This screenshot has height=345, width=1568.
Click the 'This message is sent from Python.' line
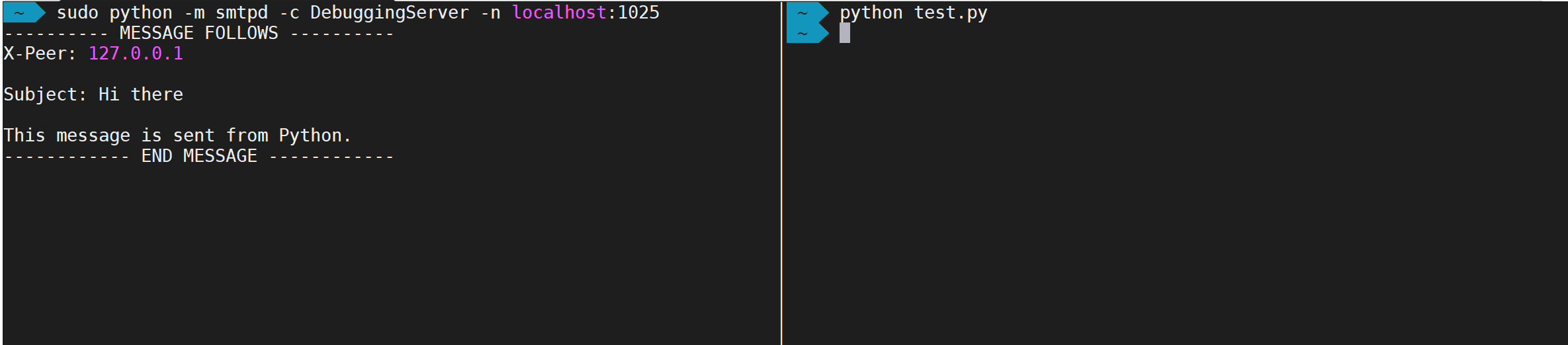(177, 135)
